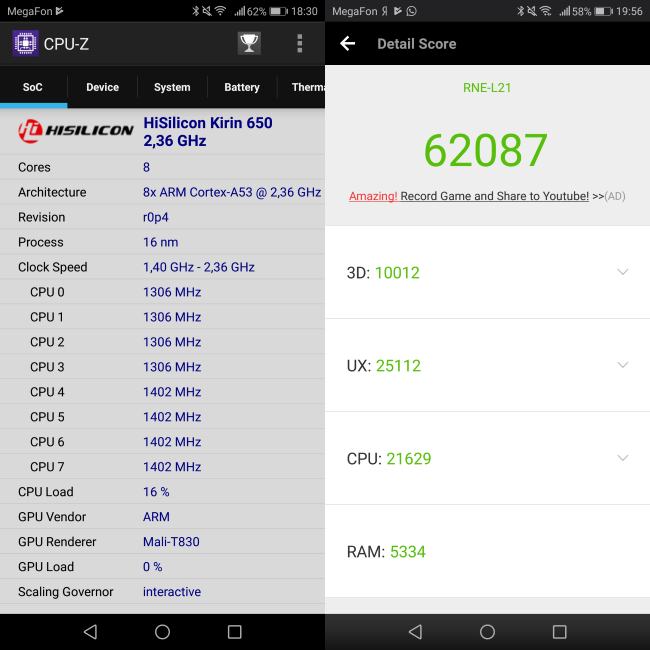The image size is (650, 650).
Task: Tap recent apps button under CPU-Z
Action: [235, 632]
